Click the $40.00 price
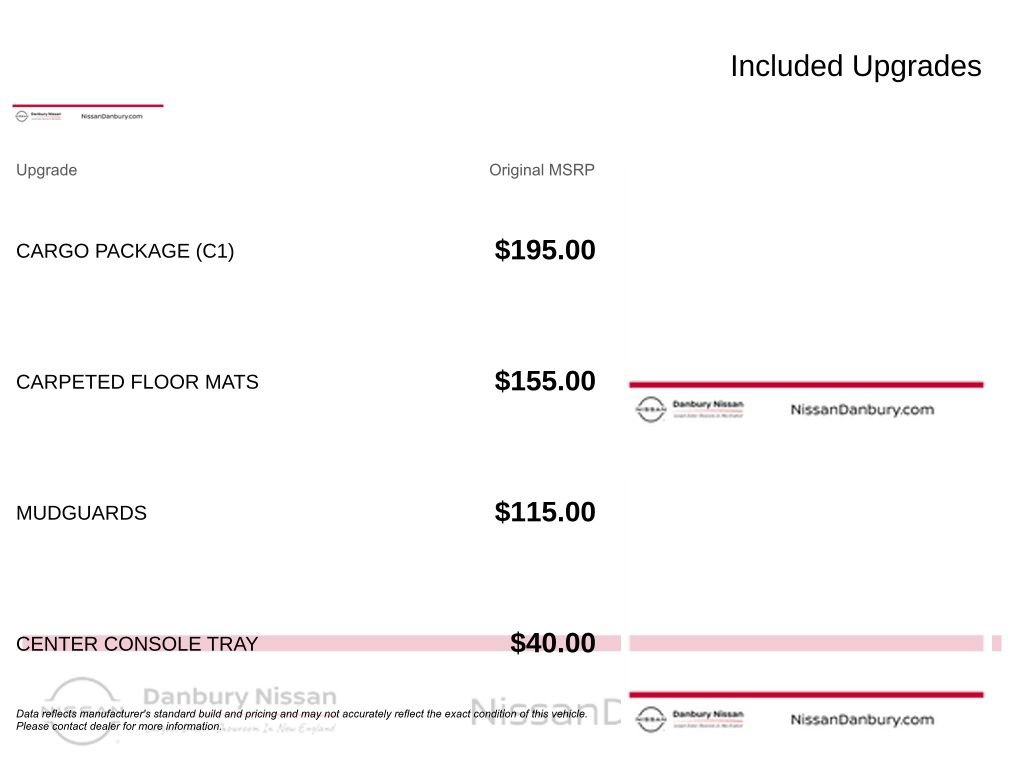 (552, 643)
